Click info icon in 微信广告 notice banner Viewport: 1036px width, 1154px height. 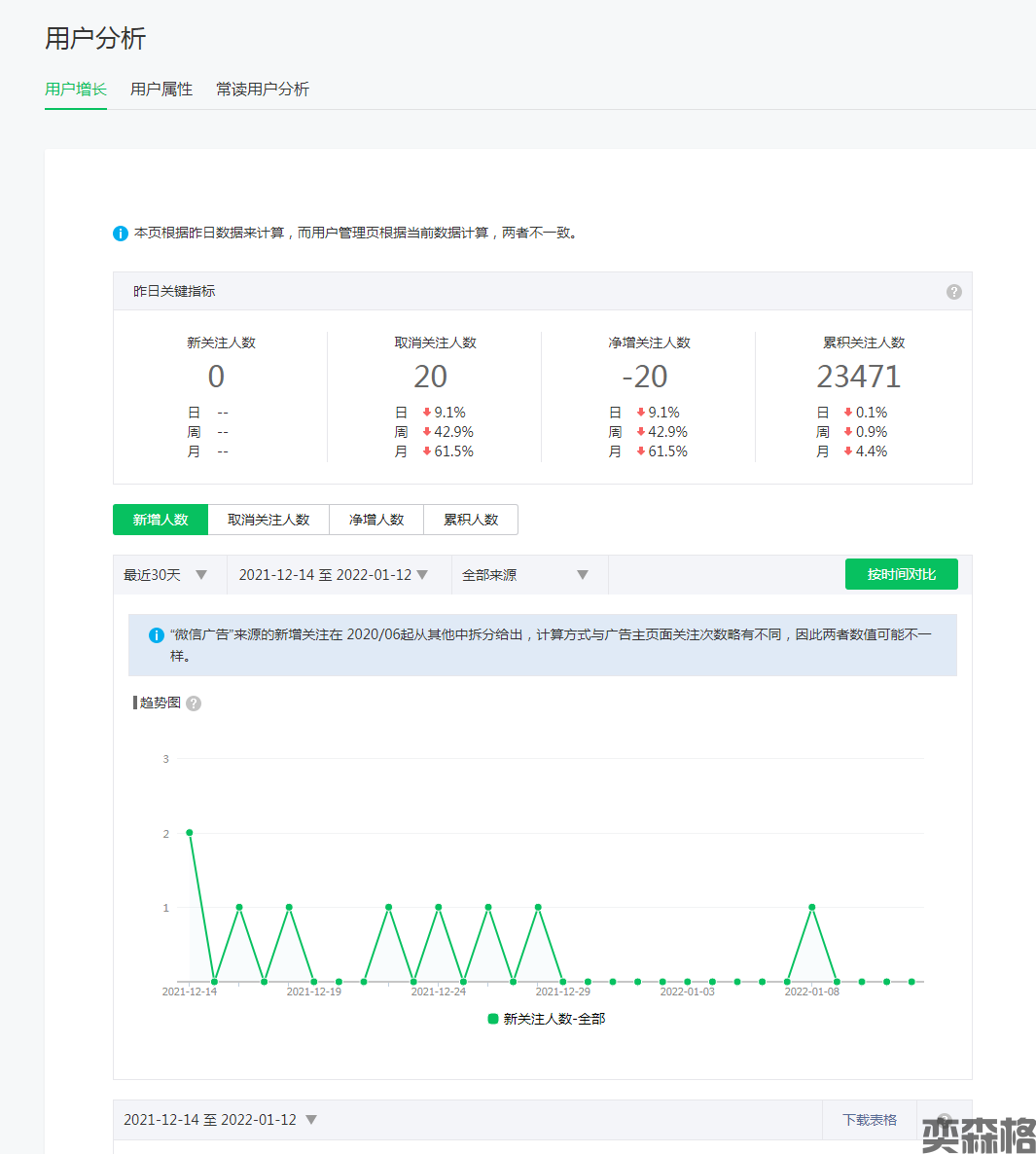[x=156, y=635]
